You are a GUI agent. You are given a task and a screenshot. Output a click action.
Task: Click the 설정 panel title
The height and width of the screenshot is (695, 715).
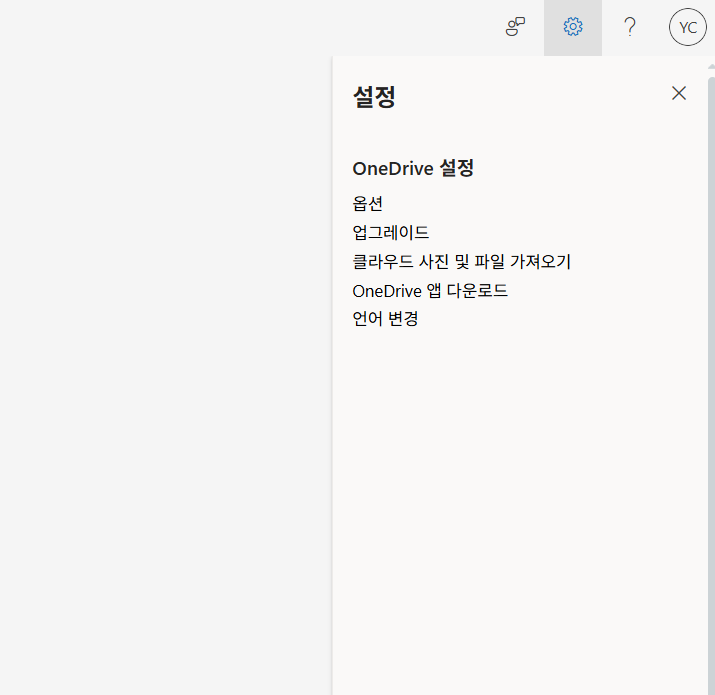click(374, 97)
